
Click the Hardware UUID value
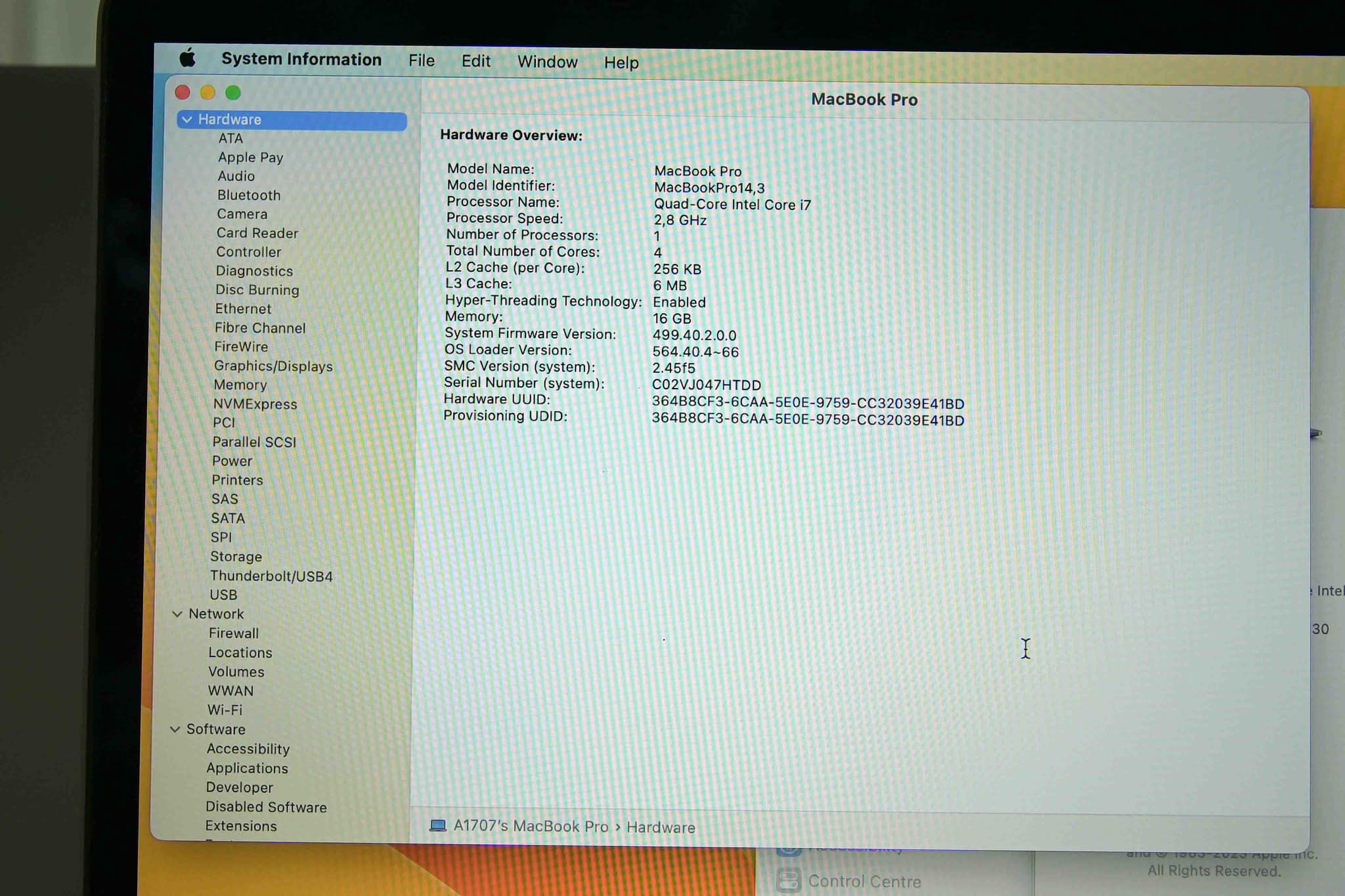coord(808,403)
